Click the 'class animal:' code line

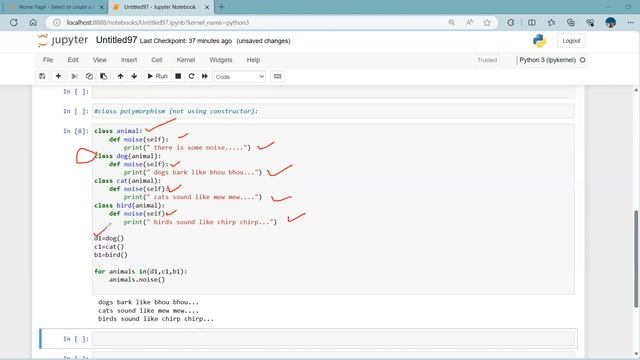coord(118,131)
